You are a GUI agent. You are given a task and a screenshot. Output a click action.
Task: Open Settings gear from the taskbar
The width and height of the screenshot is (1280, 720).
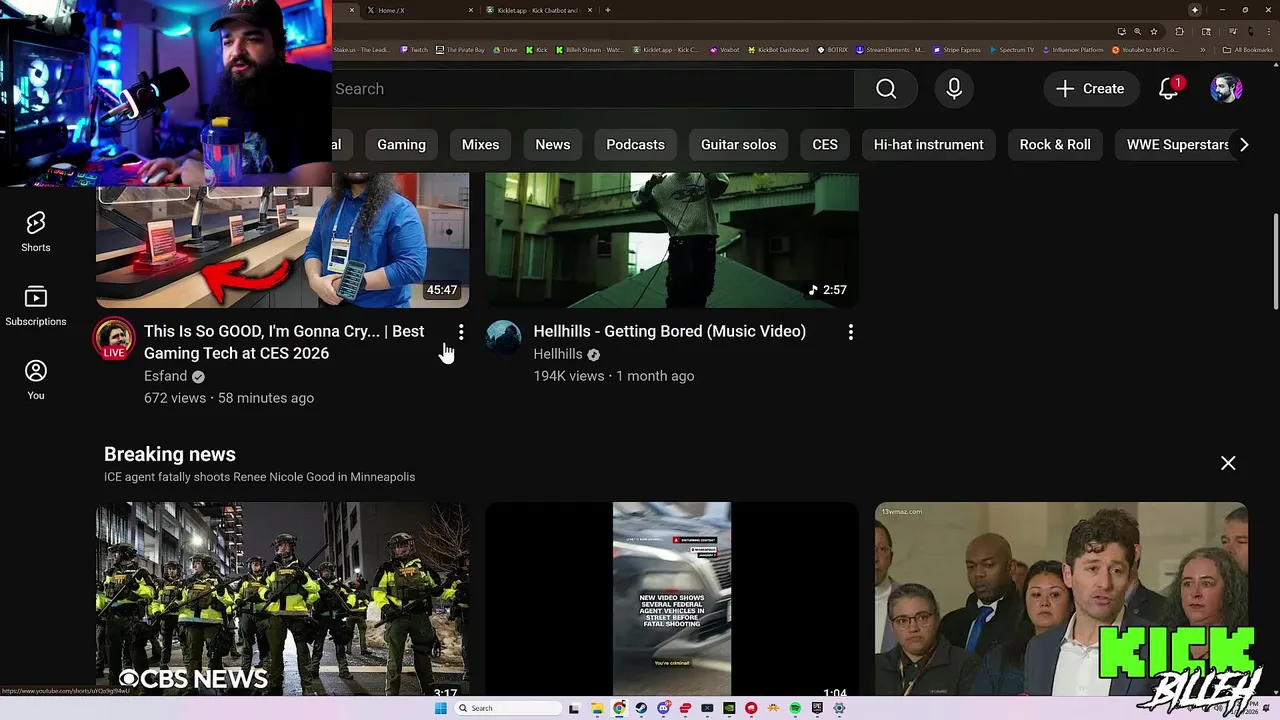[x=839, y=708]
